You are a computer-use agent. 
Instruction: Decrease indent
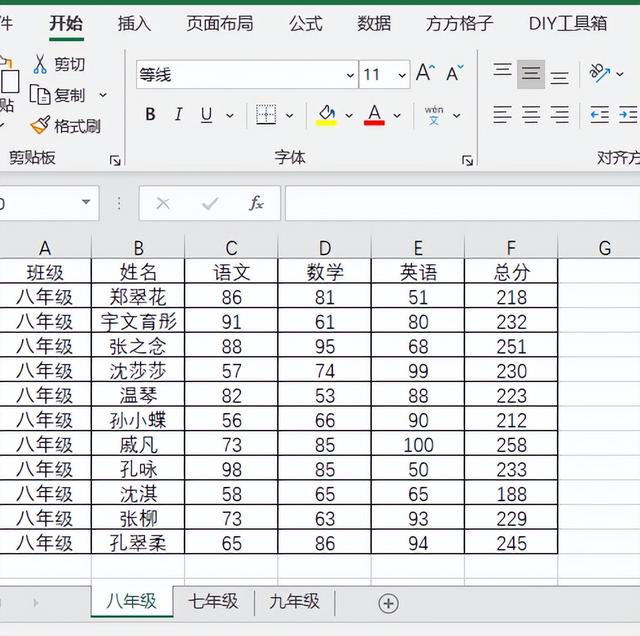tap(600, 115)
